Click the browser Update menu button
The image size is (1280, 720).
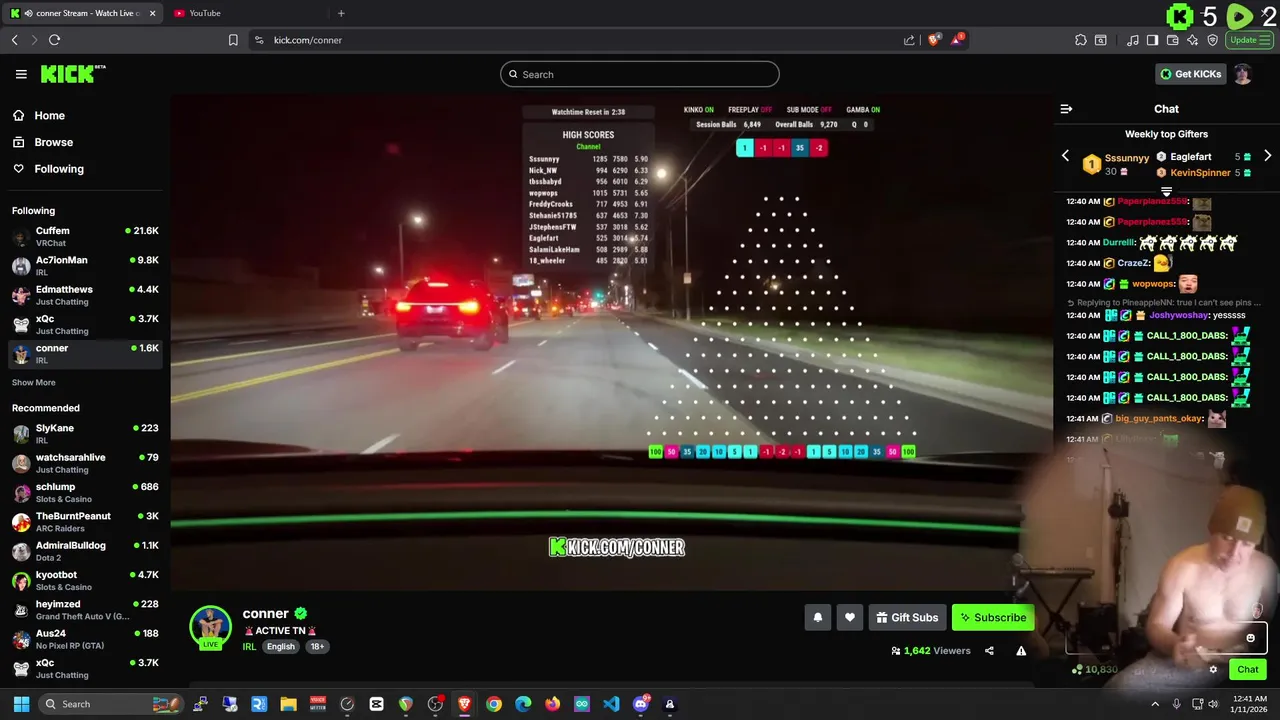(x=1250, y=40)
